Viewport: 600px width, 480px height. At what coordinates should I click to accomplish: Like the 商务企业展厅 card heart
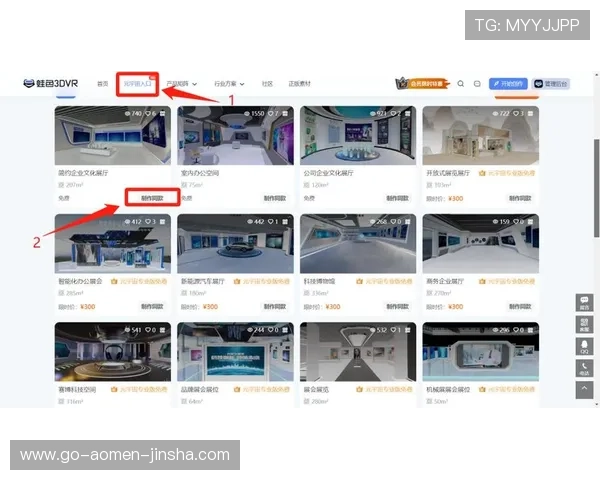pos(518,222)
